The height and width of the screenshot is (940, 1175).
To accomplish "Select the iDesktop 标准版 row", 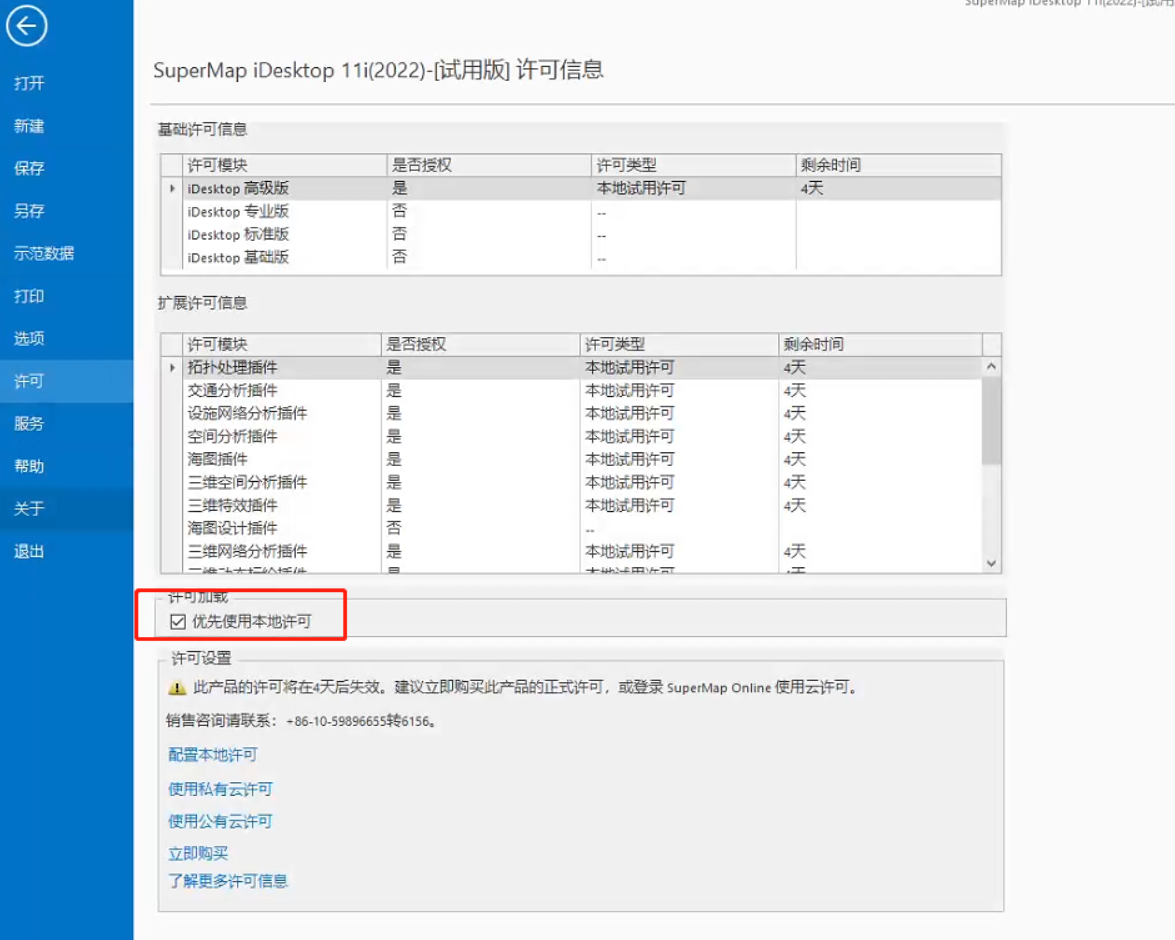I will click(x=581, y=235).
